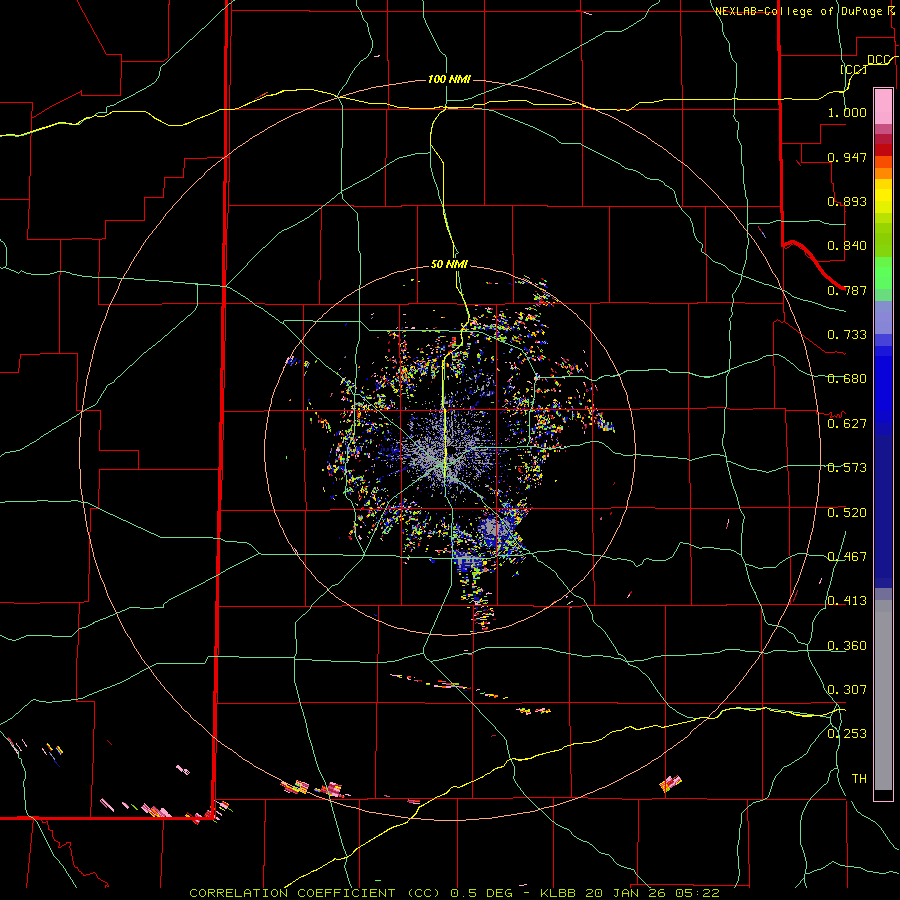The height and width of the screenshot is (900, 900).
Task: Click the '05:22' timestamp in the caption
Action: tap(696, 893)
